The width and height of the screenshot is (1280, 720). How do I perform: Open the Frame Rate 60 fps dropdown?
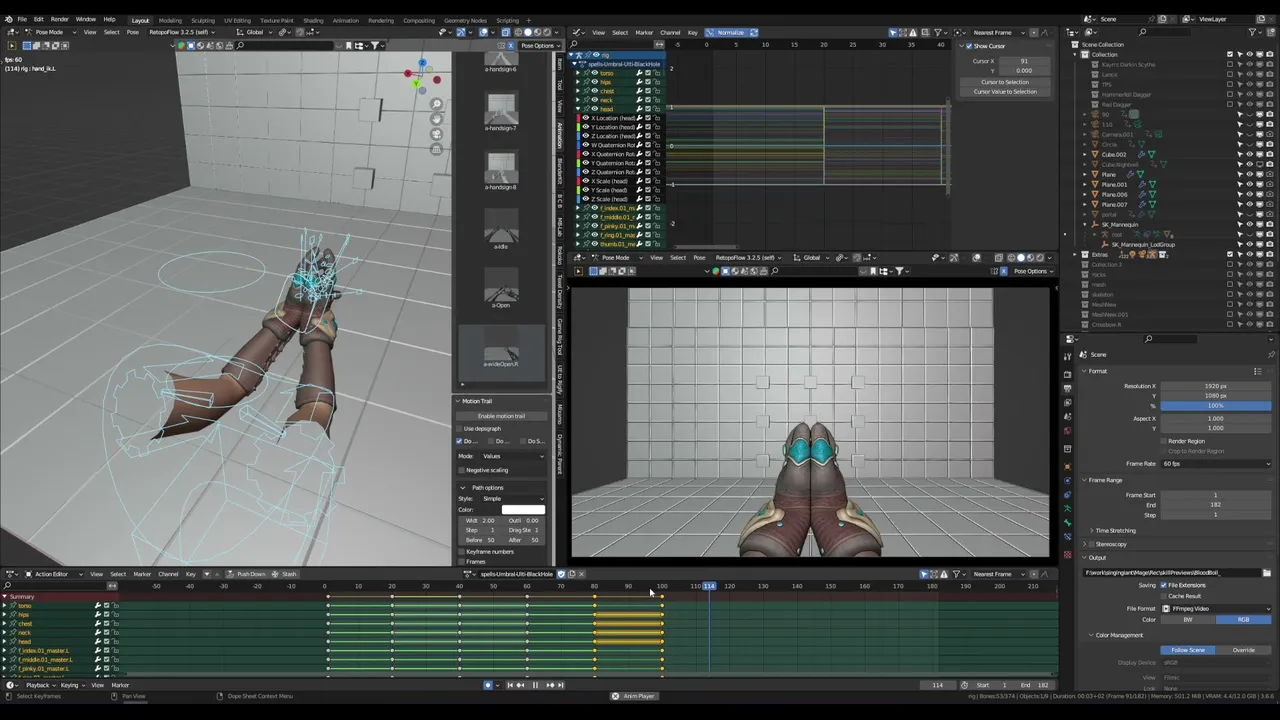click(x=1215, y=464)
